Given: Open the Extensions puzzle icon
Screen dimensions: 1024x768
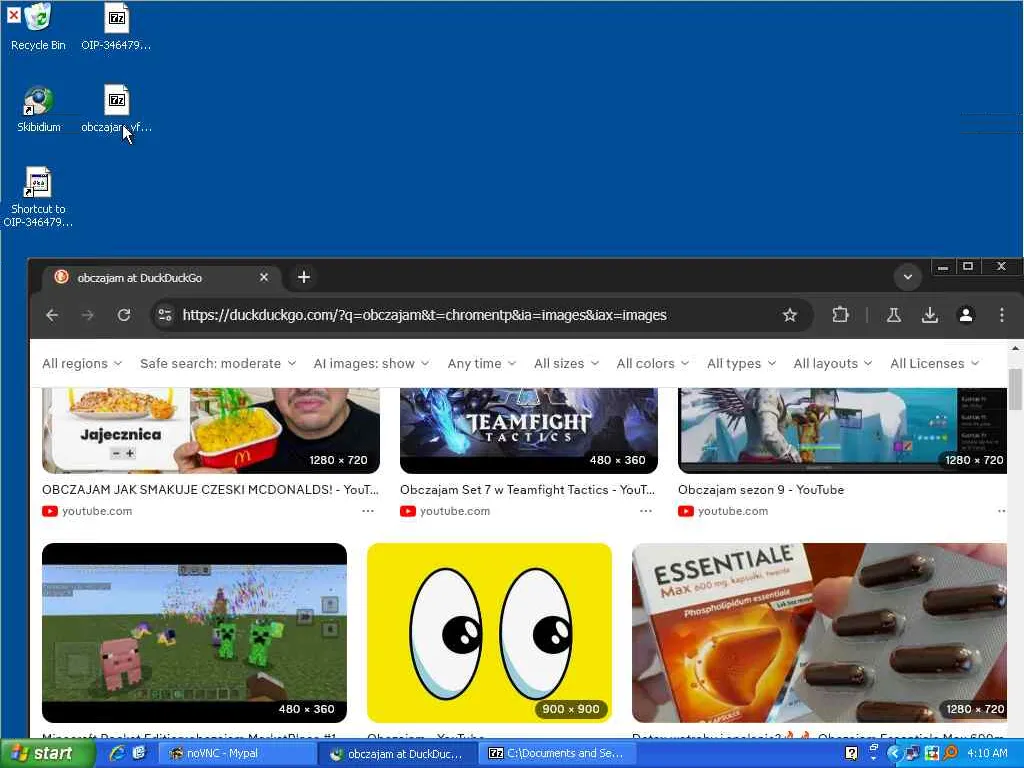Looking at the screenshot, I should coord(840,315).
